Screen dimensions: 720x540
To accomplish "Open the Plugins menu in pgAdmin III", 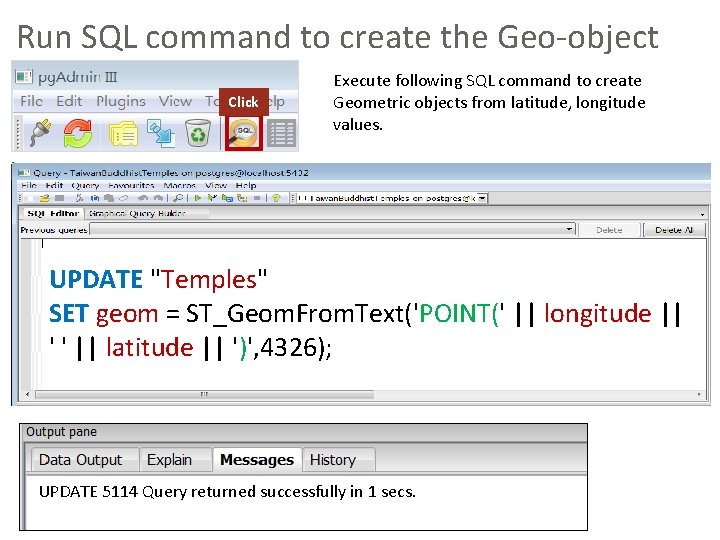I will click(121, 101).
